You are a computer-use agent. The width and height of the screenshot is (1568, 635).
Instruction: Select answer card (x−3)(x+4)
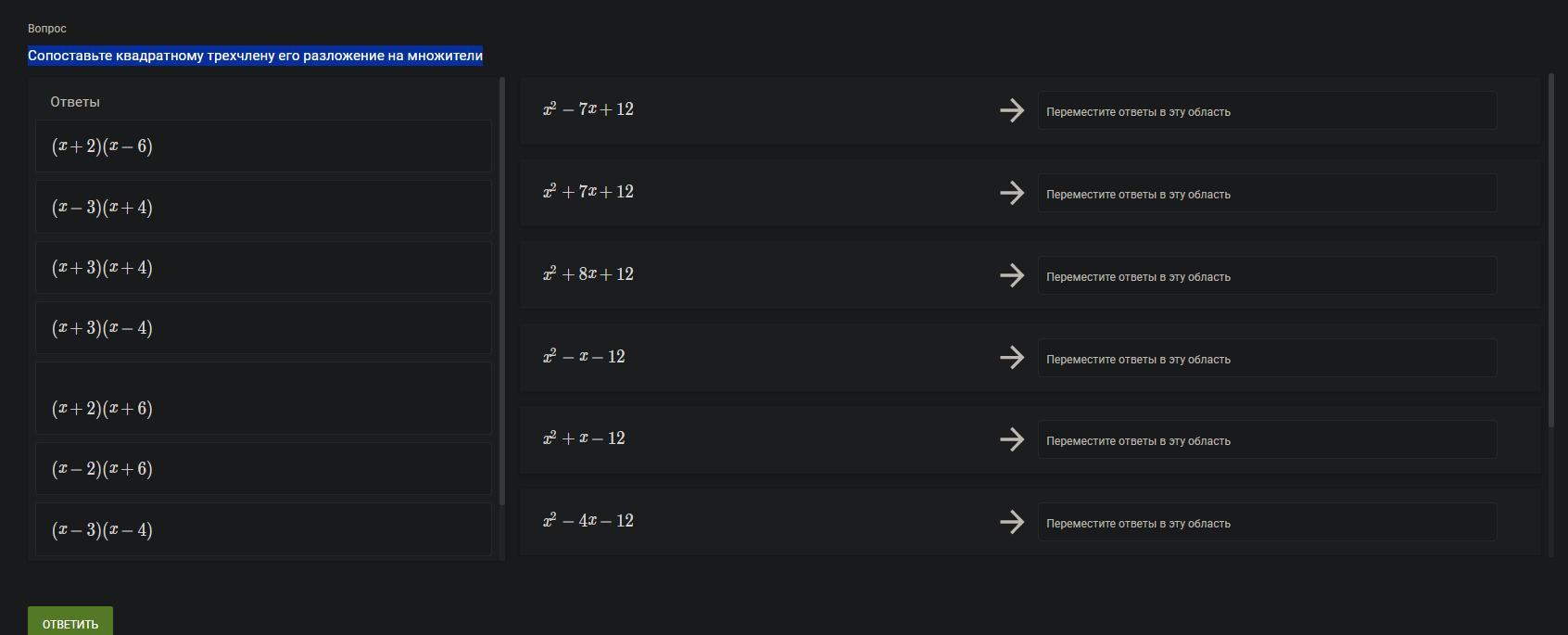click(263, 207)
